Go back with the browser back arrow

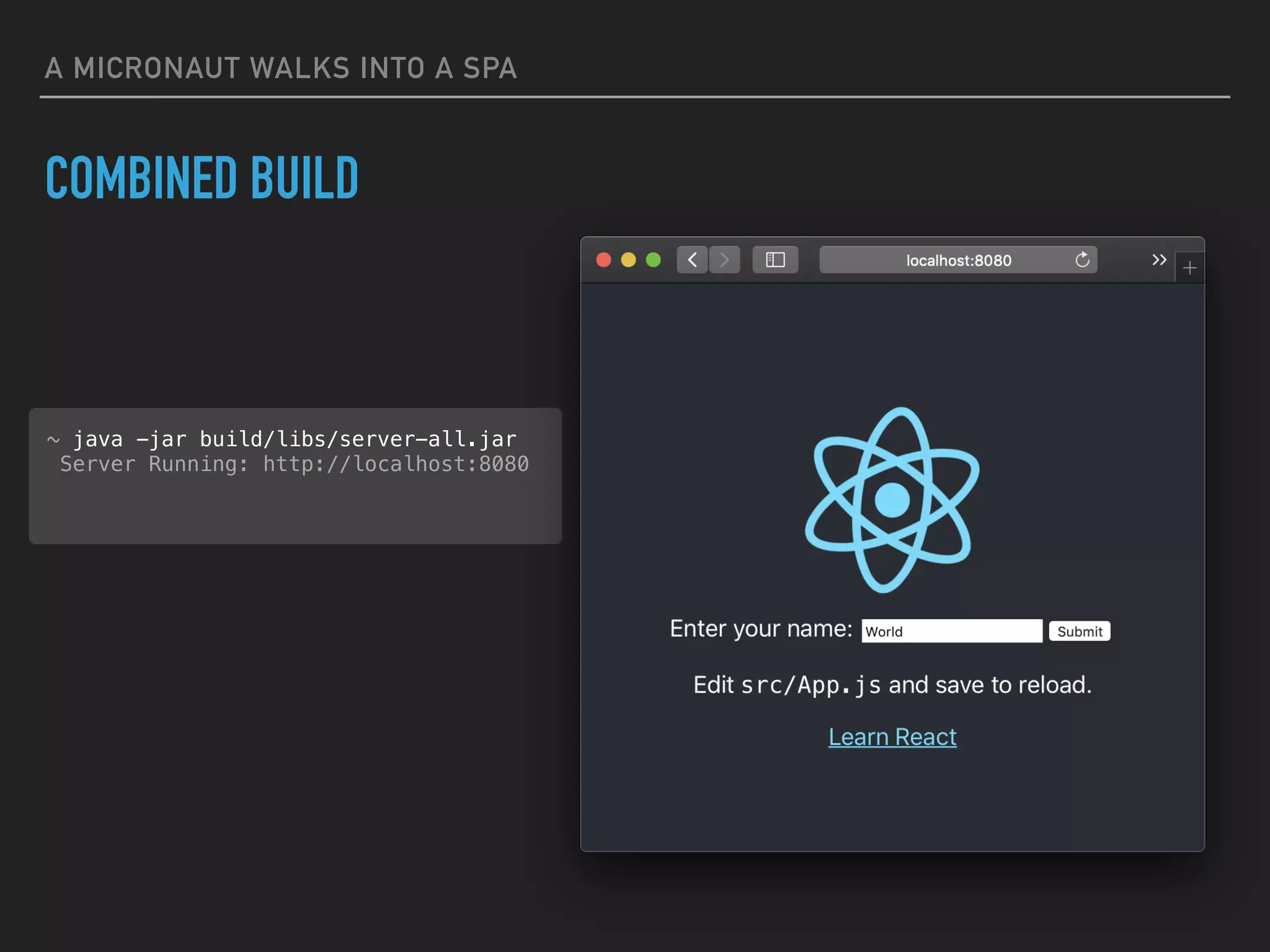tap(692, 260)
